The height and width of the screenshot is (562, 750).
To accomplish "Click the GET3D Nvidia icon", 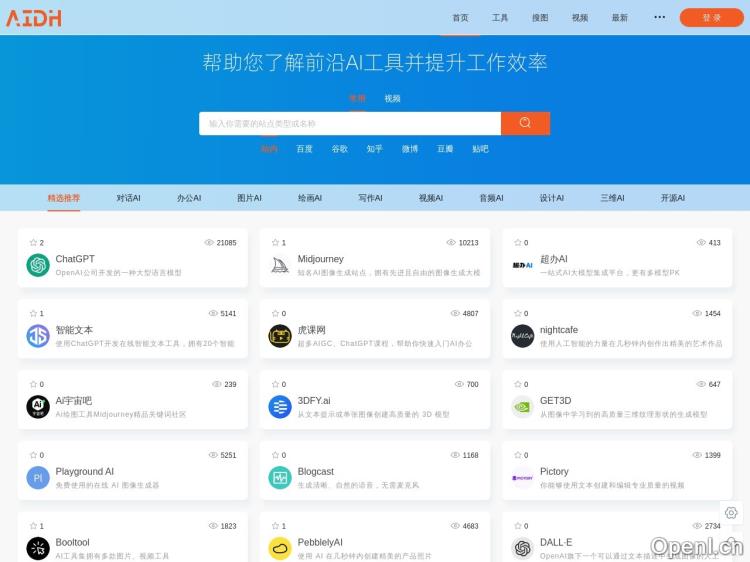I will click(x=522, y=407).
